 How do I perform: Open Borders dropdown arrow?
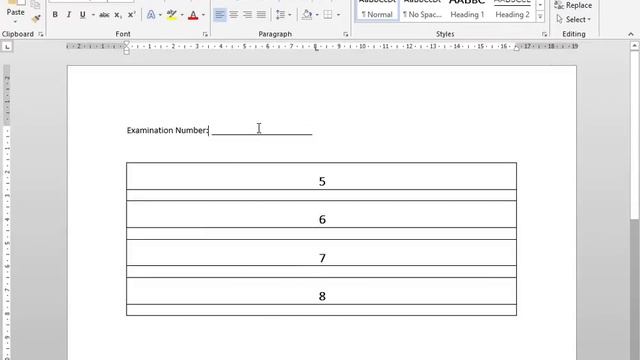(338, 15)
